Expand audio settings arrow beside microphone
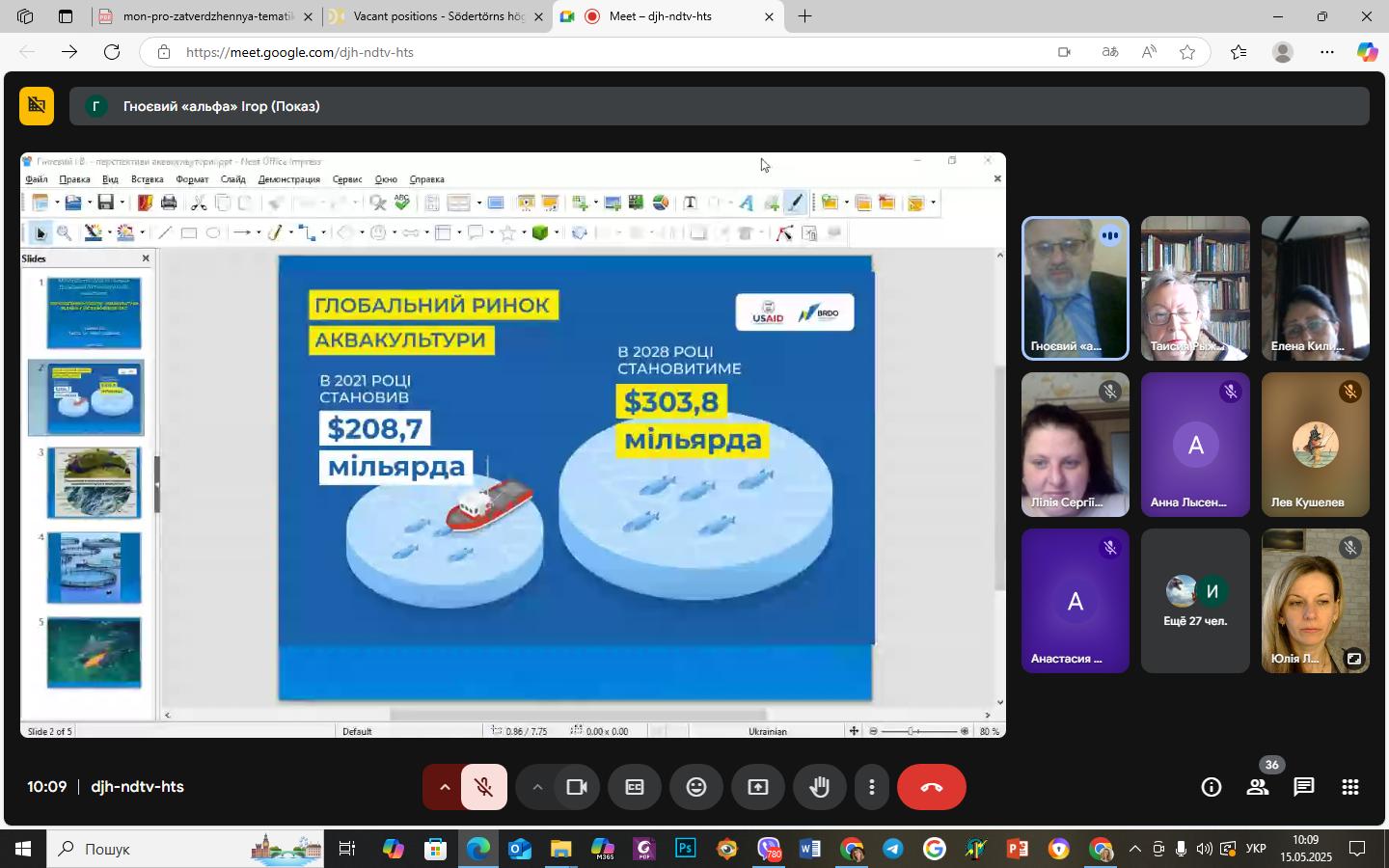Screen dimensions: 1389x868 tap(445, 787)
